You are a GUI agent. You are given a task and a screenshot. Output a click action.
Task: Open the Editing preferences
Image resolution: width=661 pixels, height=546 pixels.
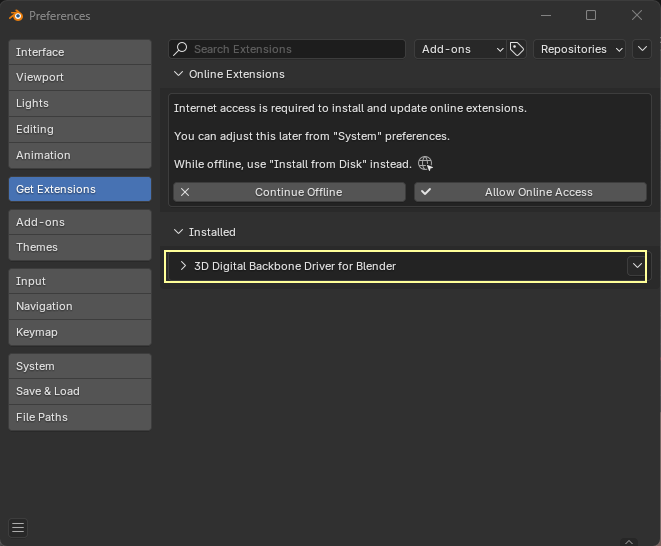pos(80,129)
